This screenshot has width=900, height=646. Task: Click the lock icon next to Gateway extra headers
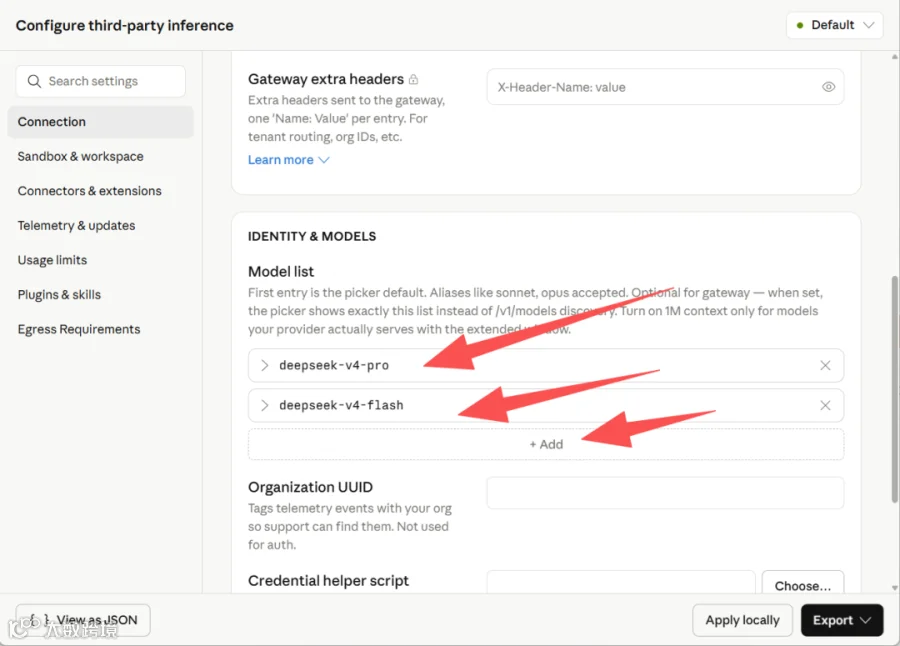pos(413,79)
